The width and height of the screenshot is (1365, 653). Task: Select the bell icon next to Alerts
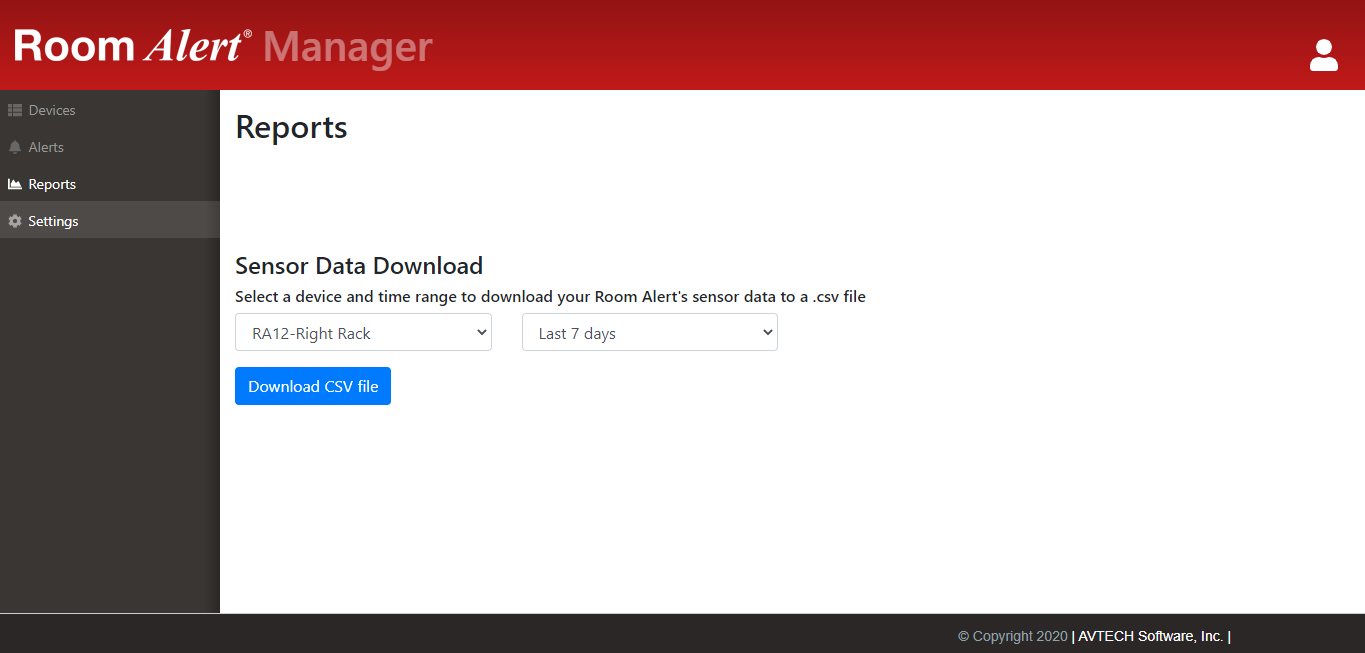click(x=14, y=147)
